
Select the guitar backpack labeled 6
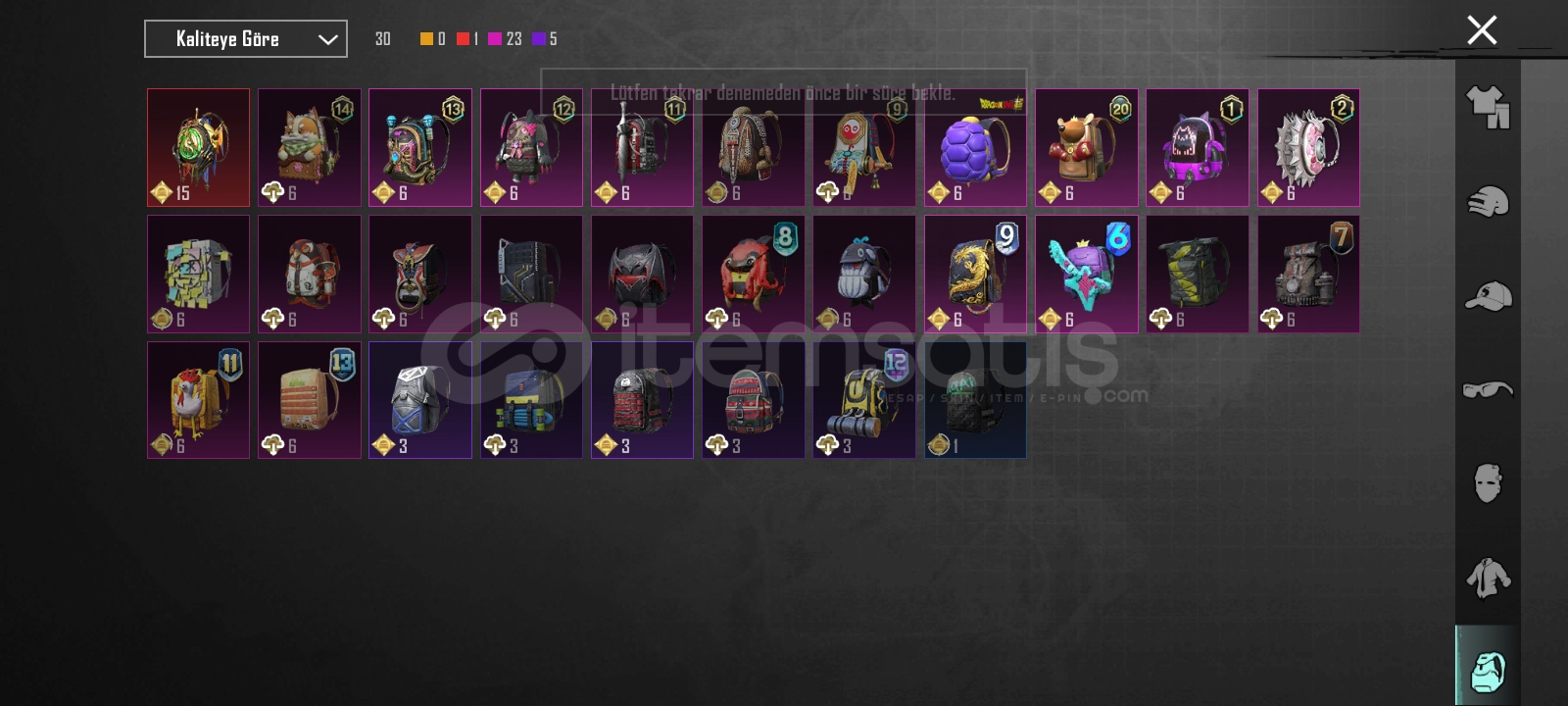pyautogui.click(x=1086, y=275)
